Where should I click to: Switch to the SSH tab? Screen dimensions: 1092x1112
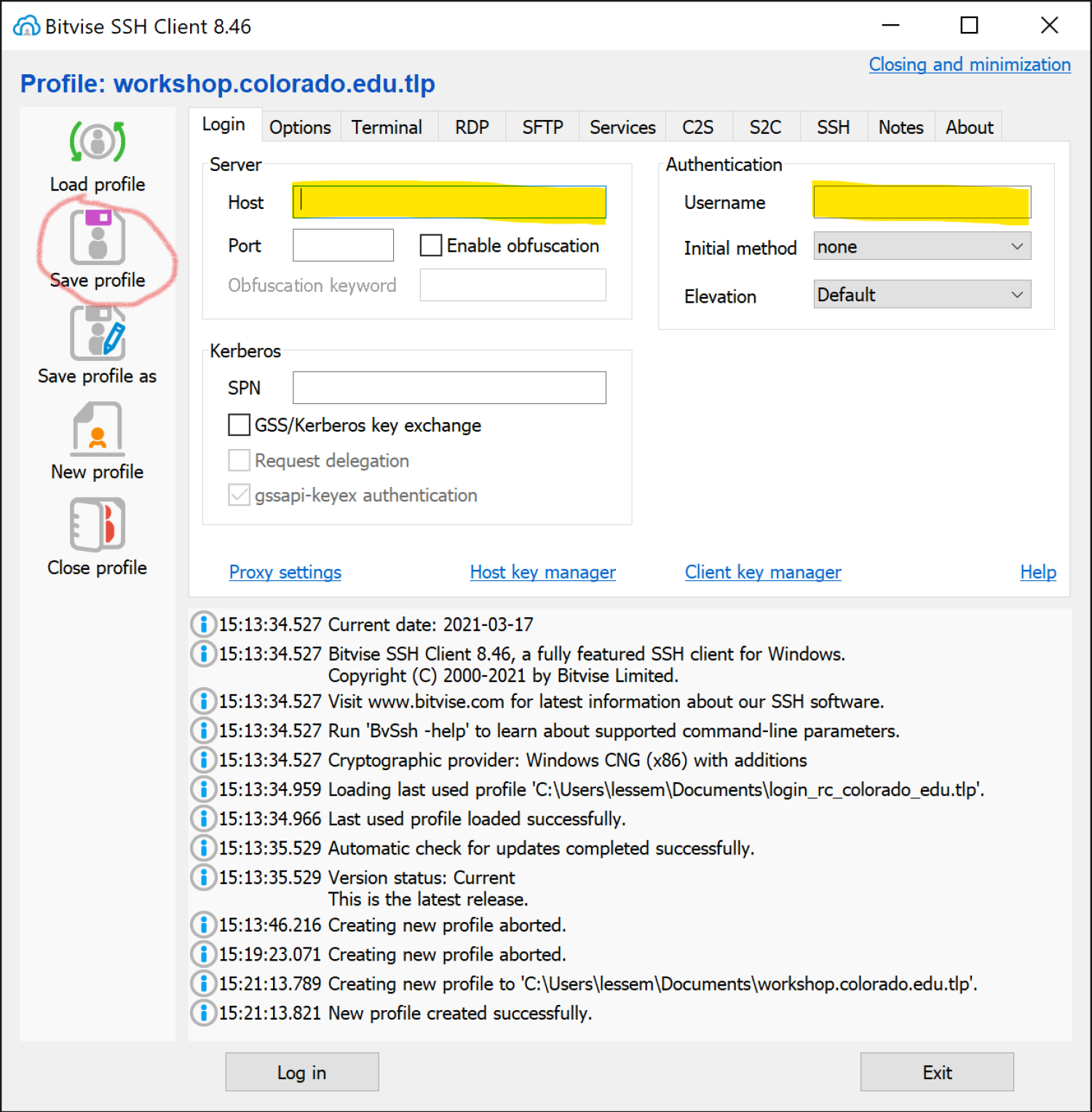tap(833, 127)
